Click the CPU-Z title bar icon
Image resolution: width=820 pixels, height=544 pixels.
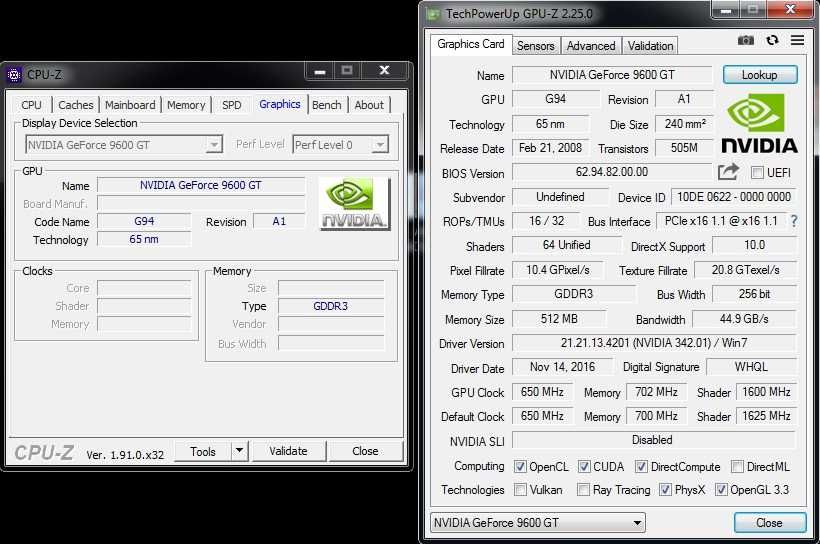[14, 75]
